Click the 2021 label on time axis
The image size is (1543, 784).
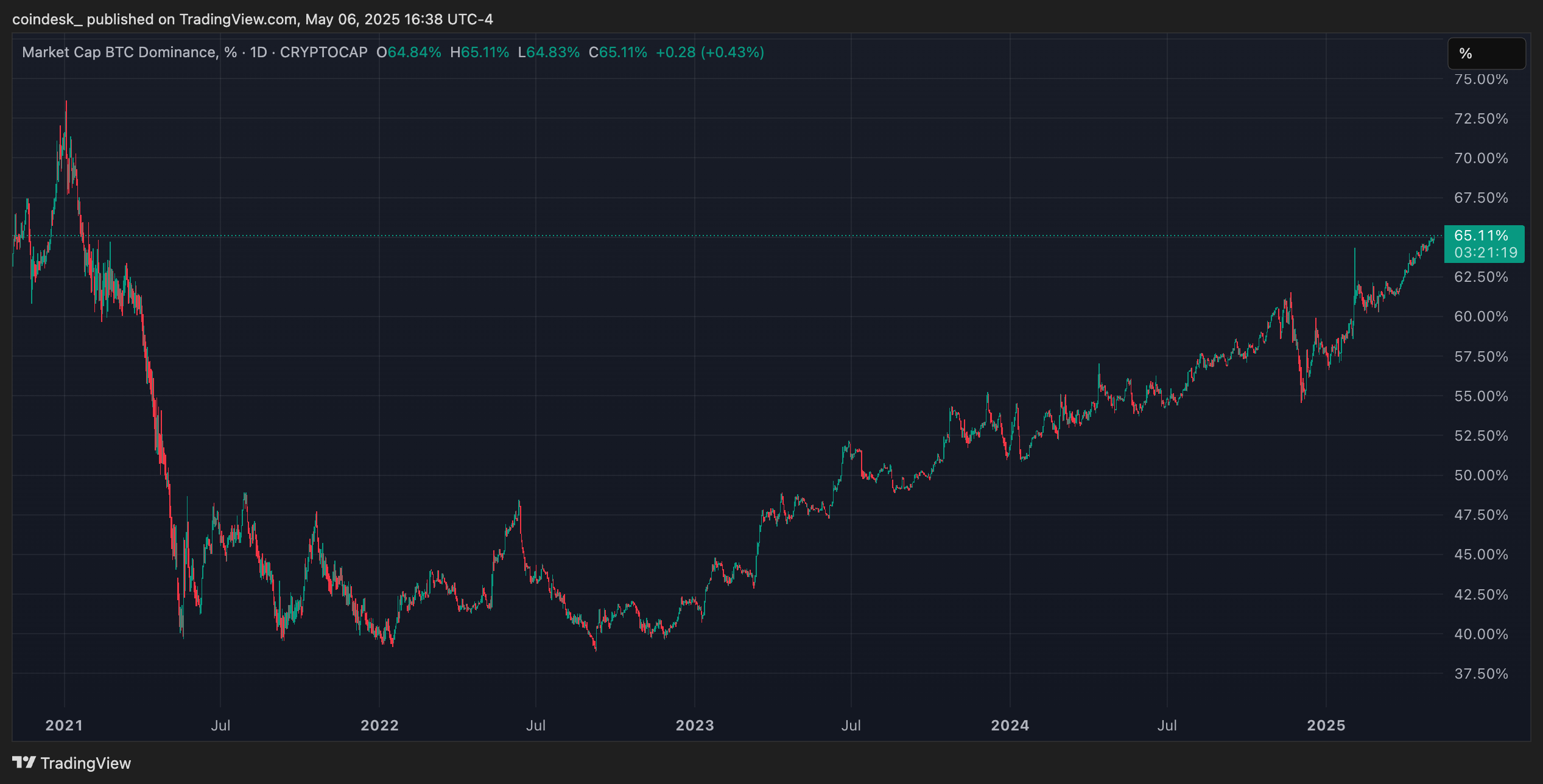[64, 725]
